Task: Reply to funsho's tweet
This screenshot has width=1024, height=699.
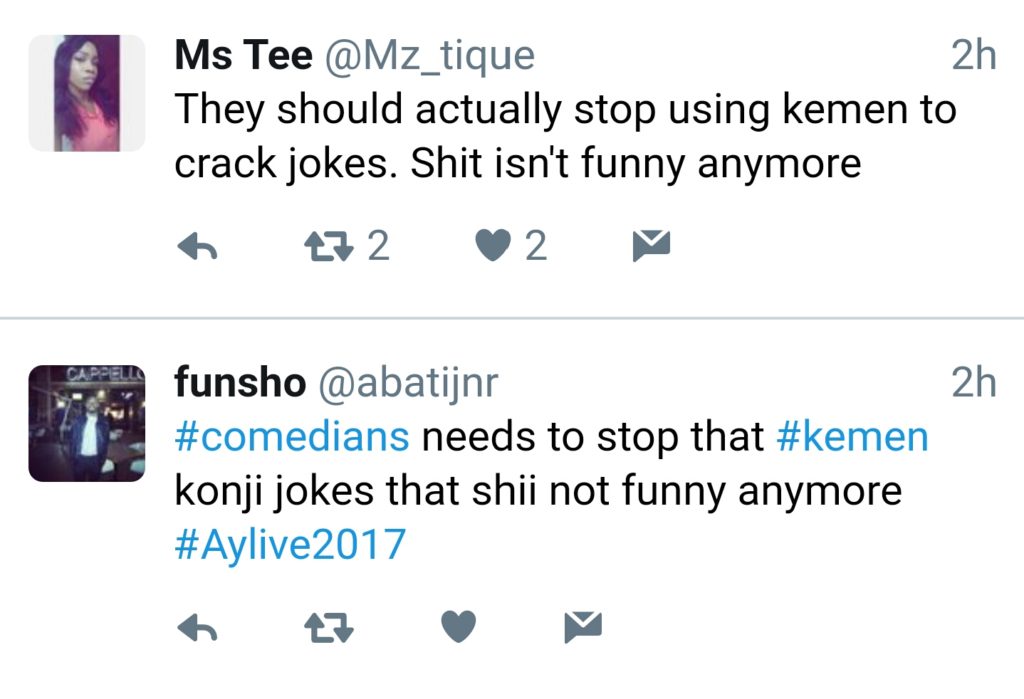Action: point(197,627)
